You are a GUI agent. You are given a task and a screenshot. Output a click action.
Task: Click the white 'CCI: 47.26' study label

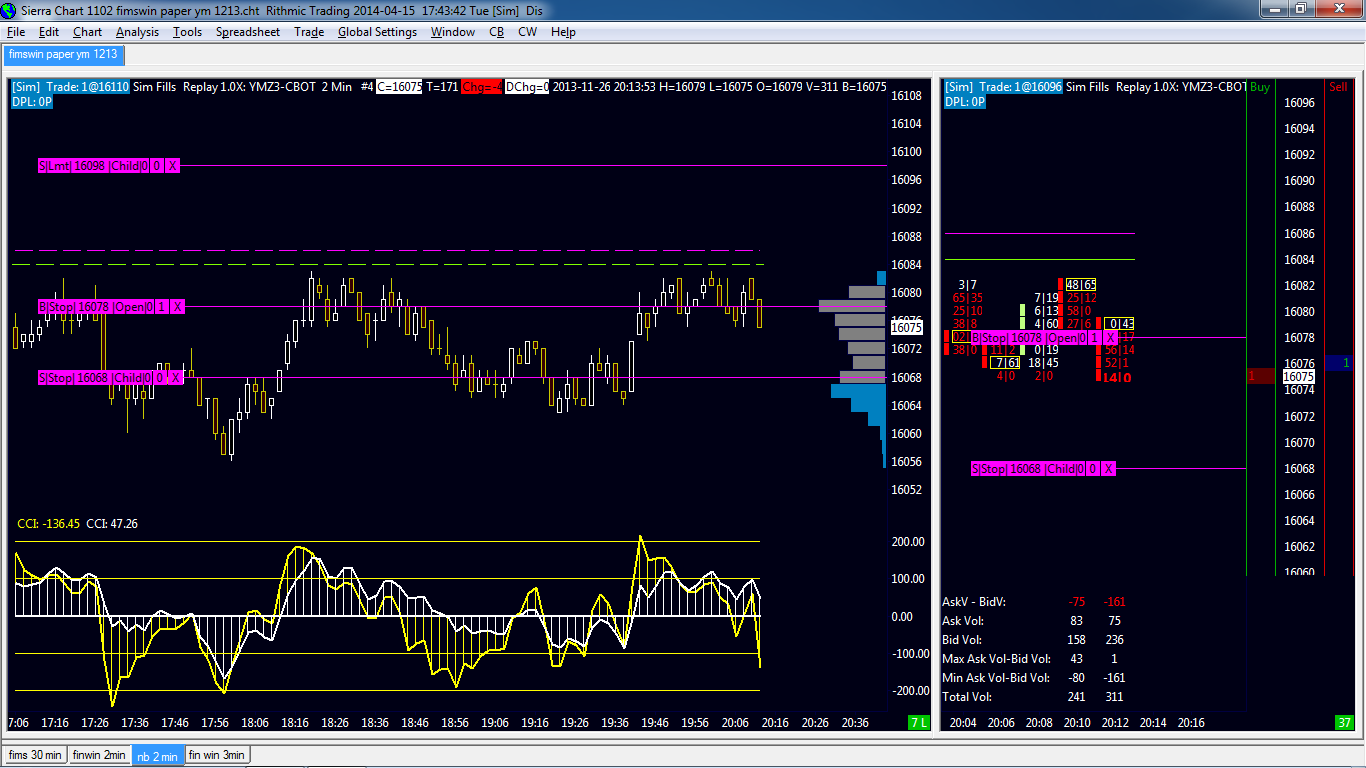tap(112, 523)
